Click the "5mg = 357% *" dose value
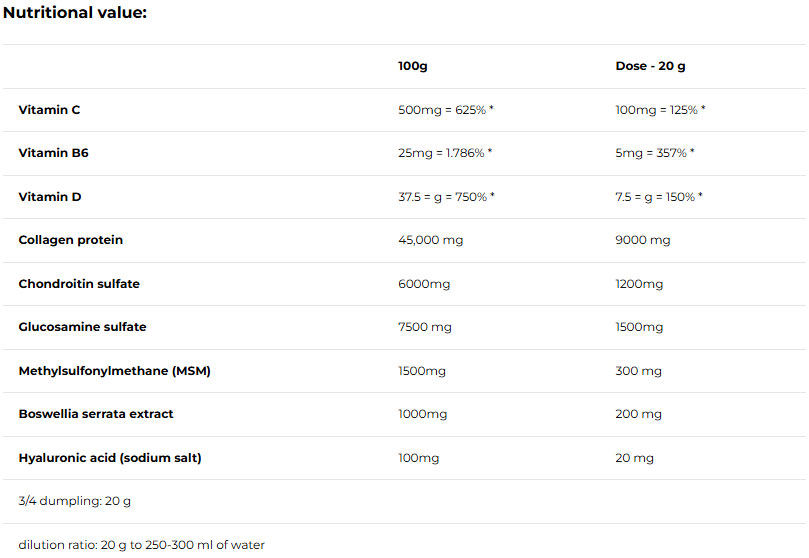 [x=654, y=153]
